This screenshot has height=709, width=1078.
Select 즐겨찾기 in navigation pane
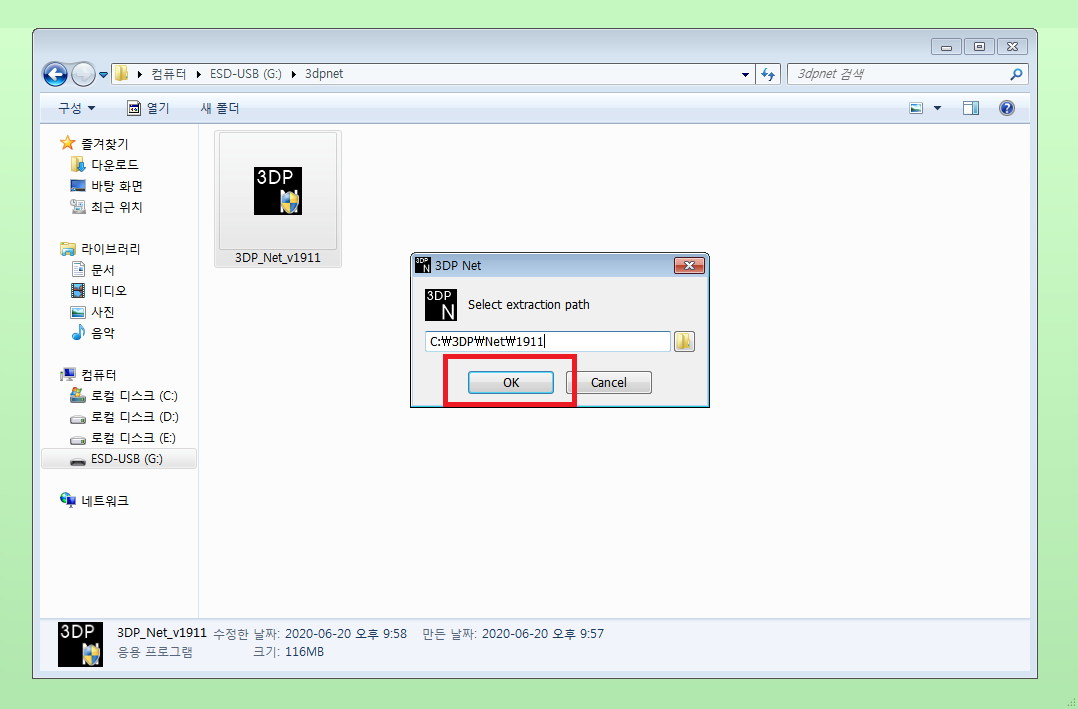104,144
